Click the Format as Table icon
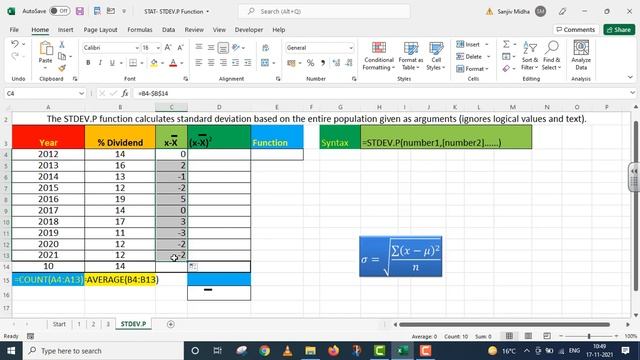 click(x=411, y=48)
